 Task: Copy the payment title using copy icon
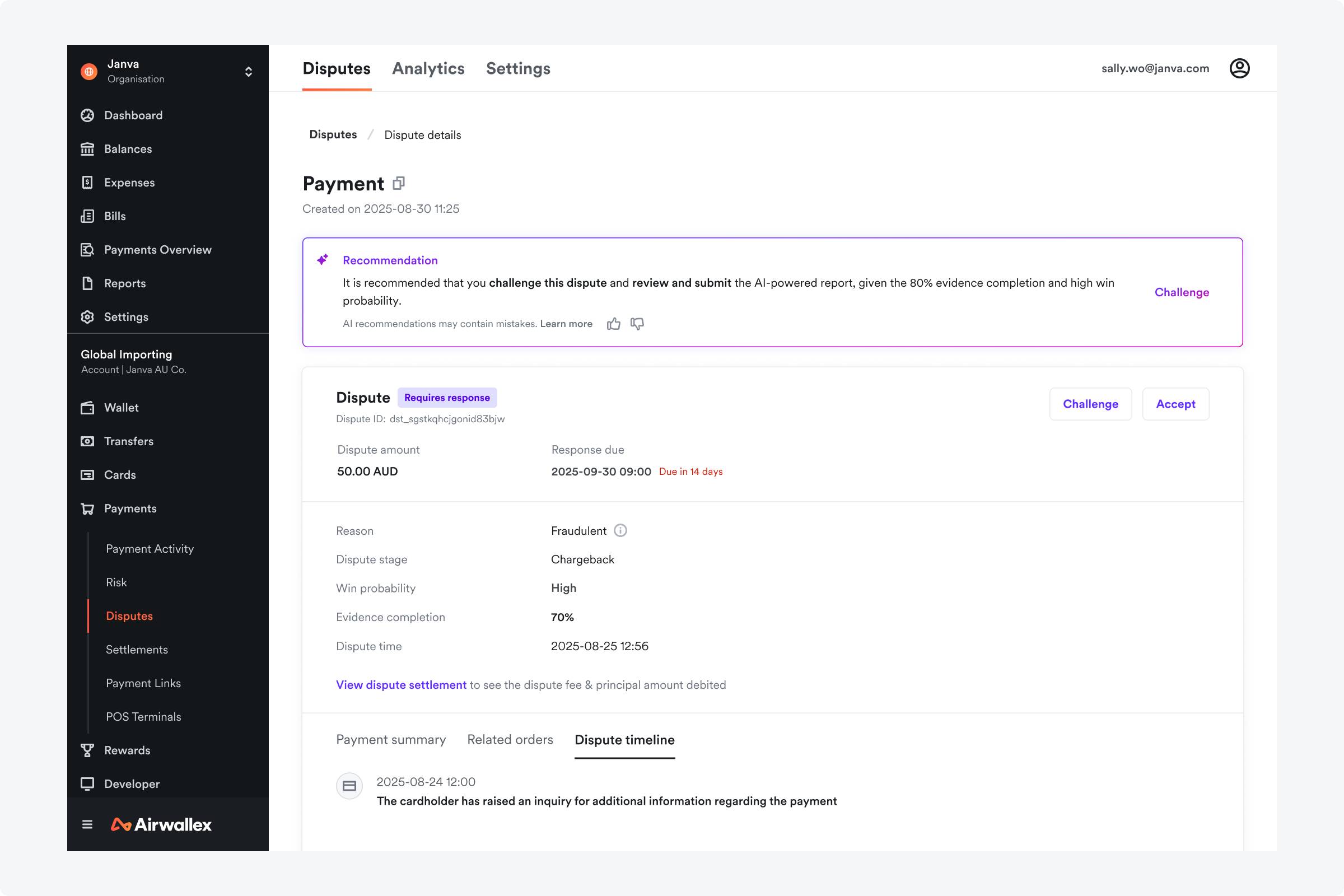pos(398,183)
